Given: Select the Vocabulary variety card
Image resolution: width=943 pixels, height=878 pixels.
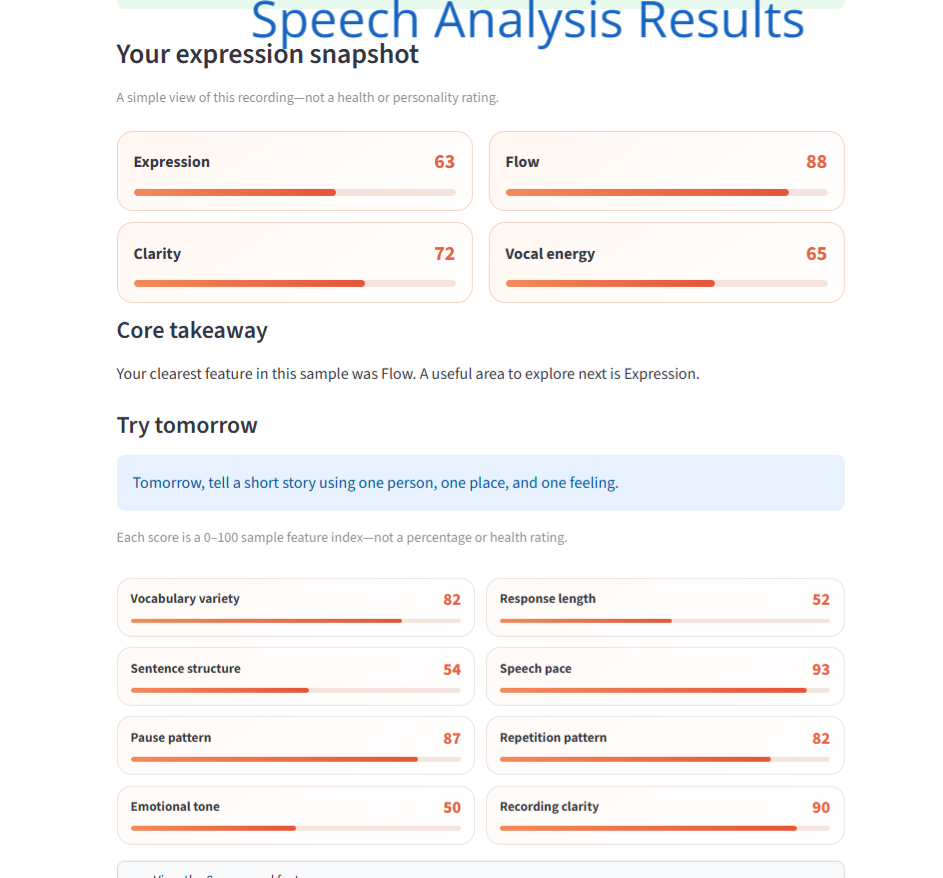Looking at the screenshot, I should (x=295, y=607).
